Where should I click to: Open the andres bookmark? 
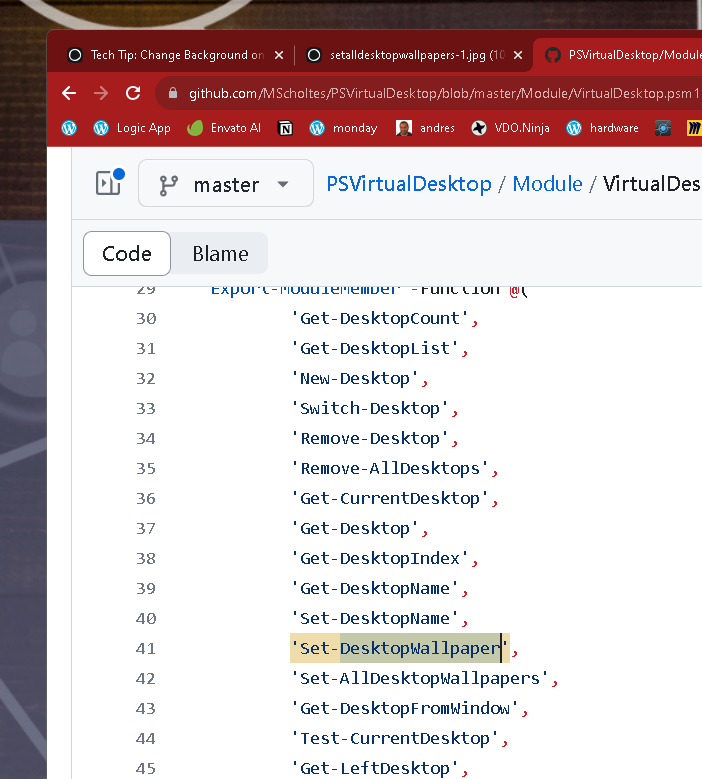[425, 128]
